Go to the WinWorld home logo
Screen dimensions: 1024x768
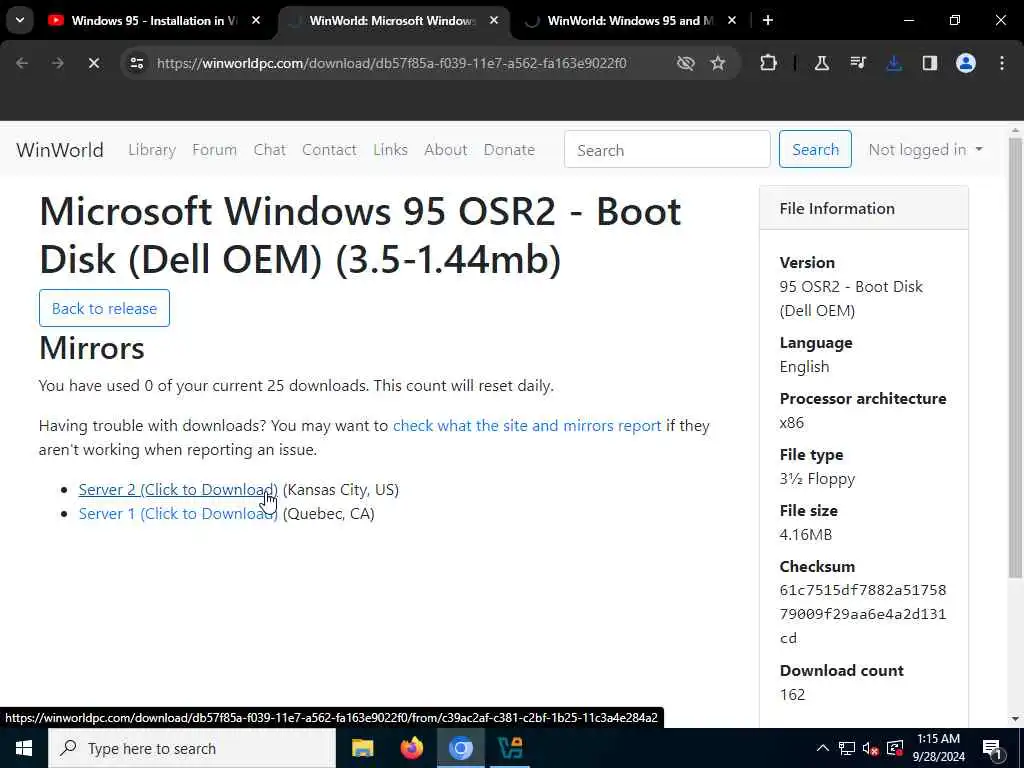[60, 150]
